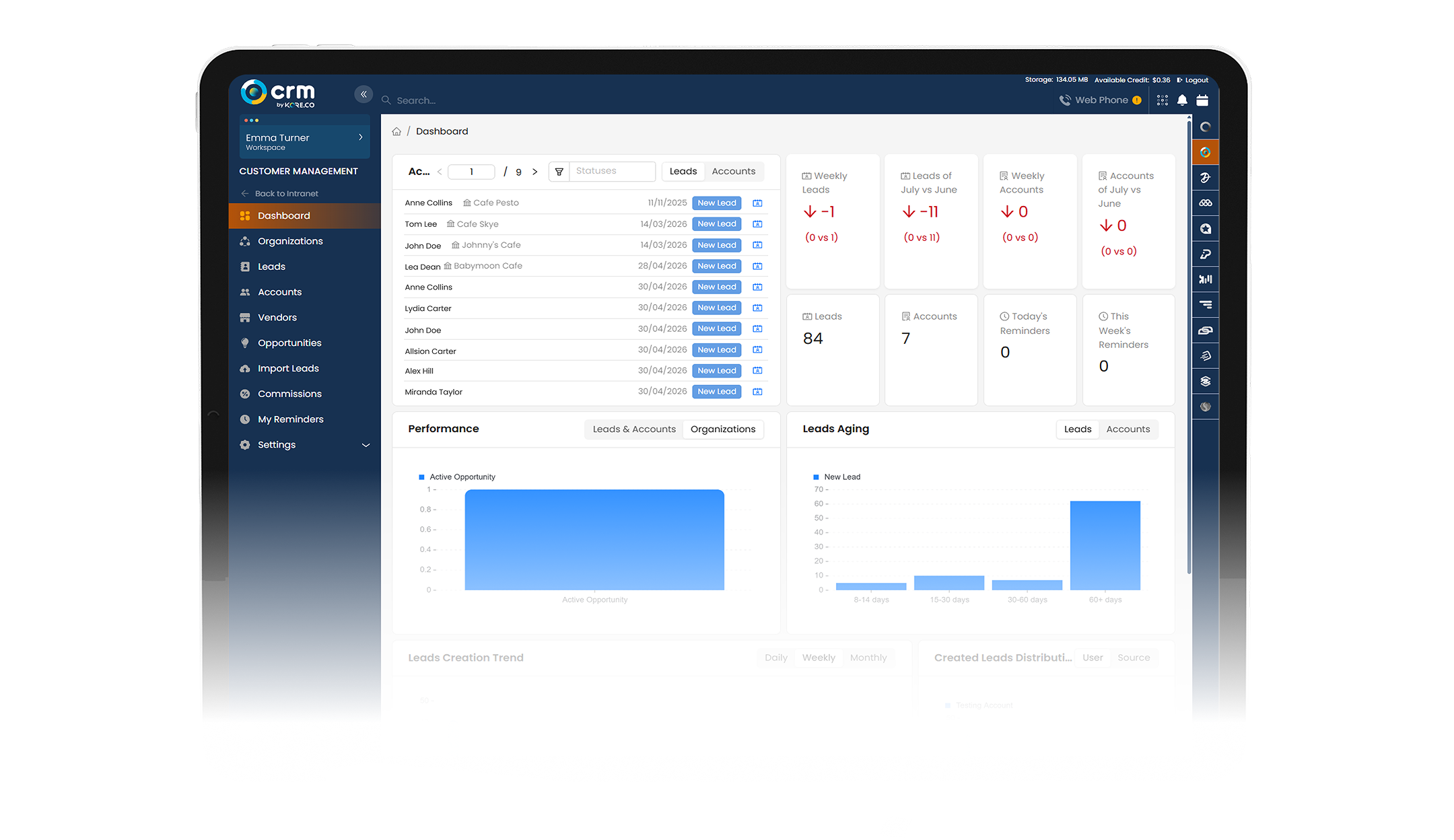Go to previous page of activity list
This screenshot has width=1454, height=840.
[x=440, y=172]
